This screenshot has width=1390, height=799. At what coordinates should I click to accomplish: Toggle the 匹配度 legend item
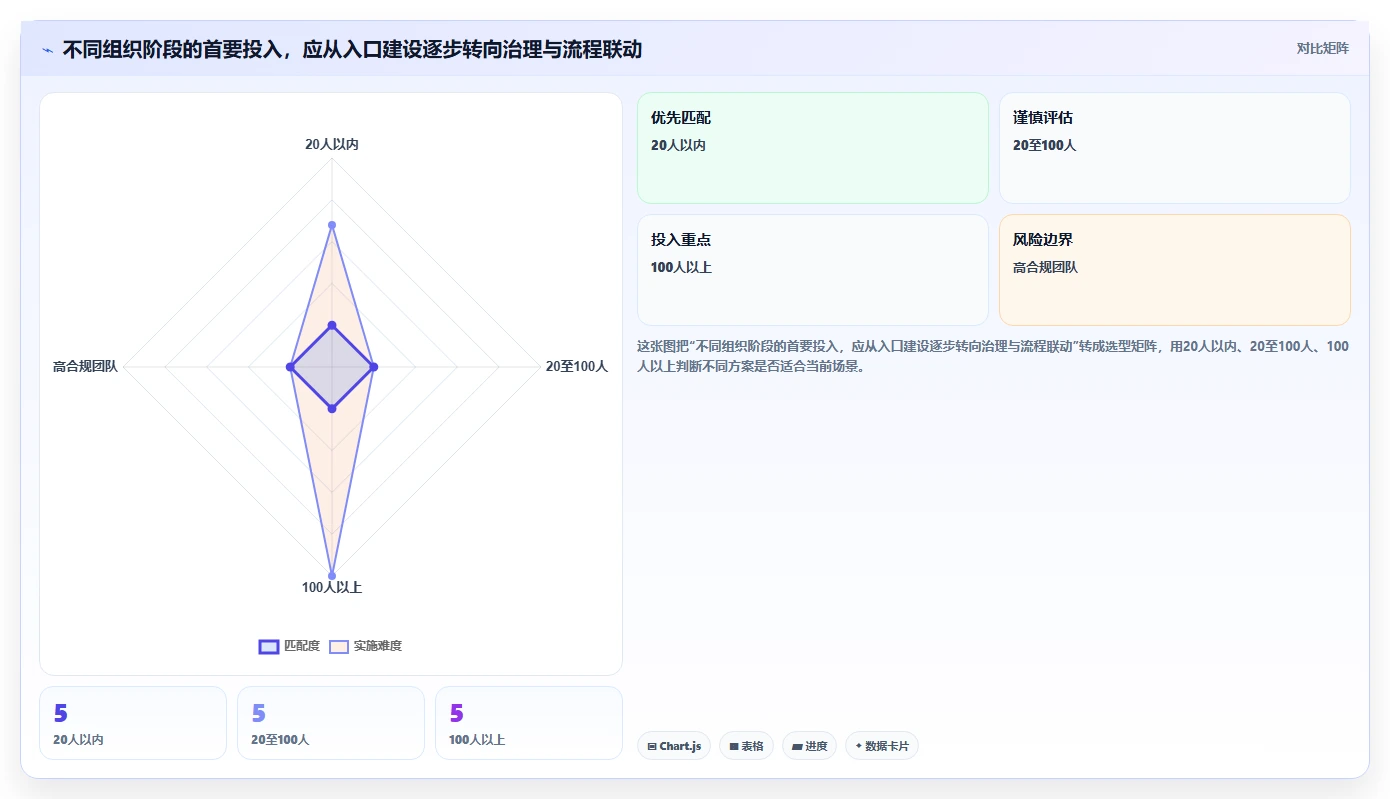289,646
